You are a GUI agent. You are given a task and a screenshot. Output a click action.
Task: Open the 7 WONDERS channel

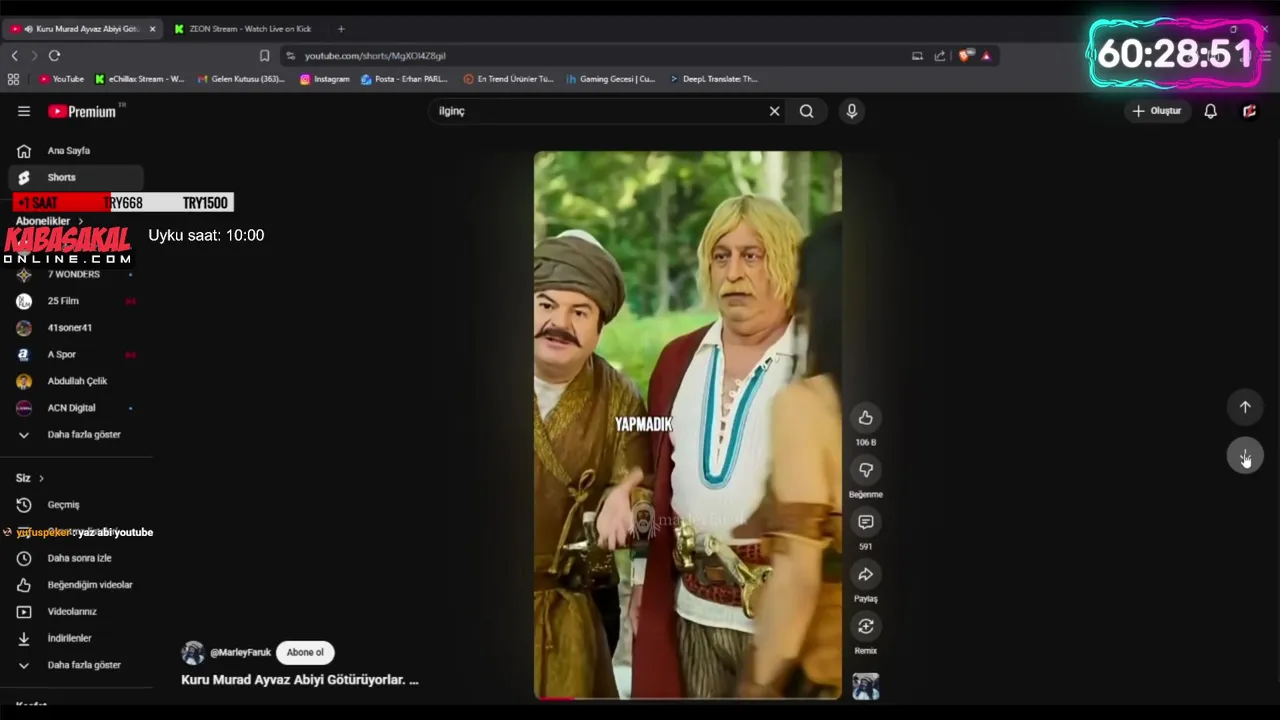point(76,274)
